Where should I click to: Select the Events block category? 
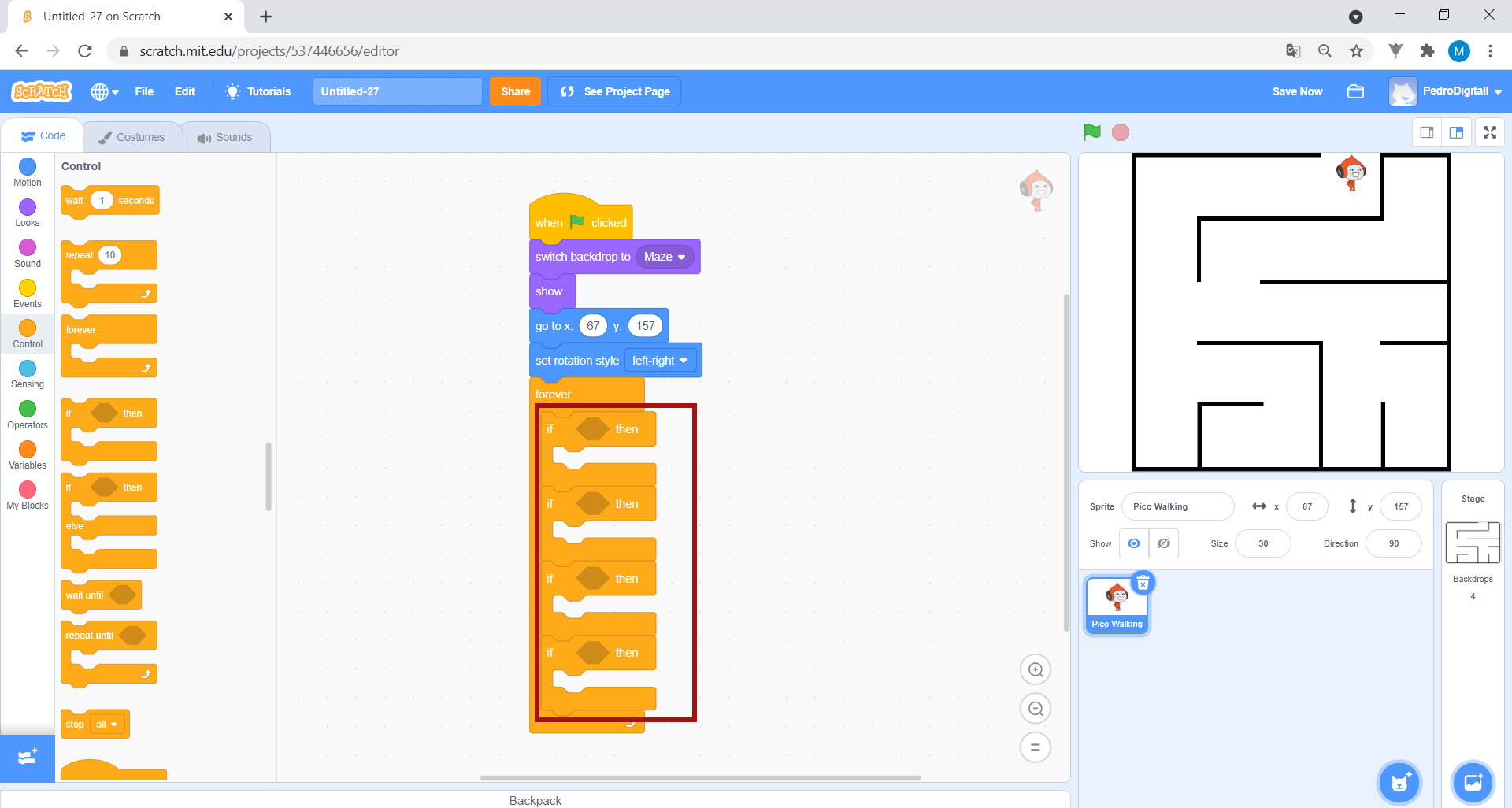click(28, 294)
